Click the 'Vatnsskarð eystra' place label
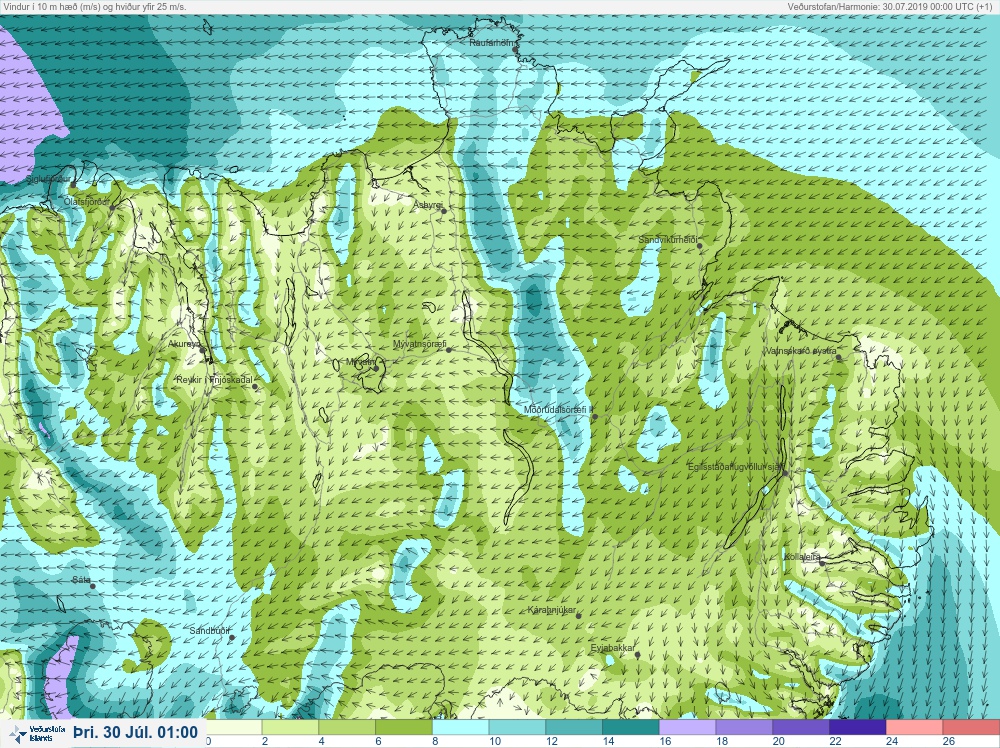Screen dimensions: 1000x748 point(801,351)
